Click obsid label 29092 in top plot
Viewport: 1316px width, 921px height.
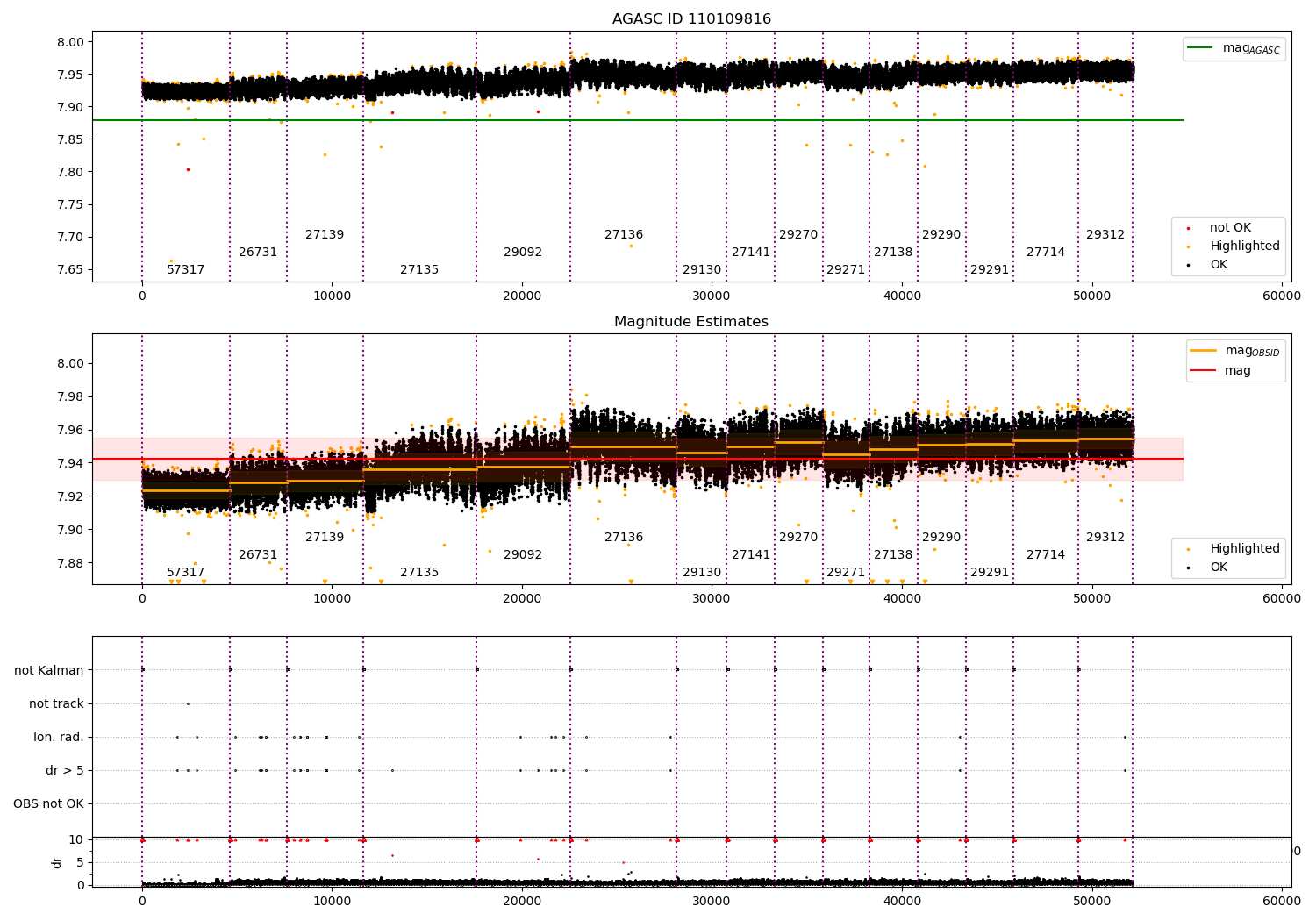[523, 253]
